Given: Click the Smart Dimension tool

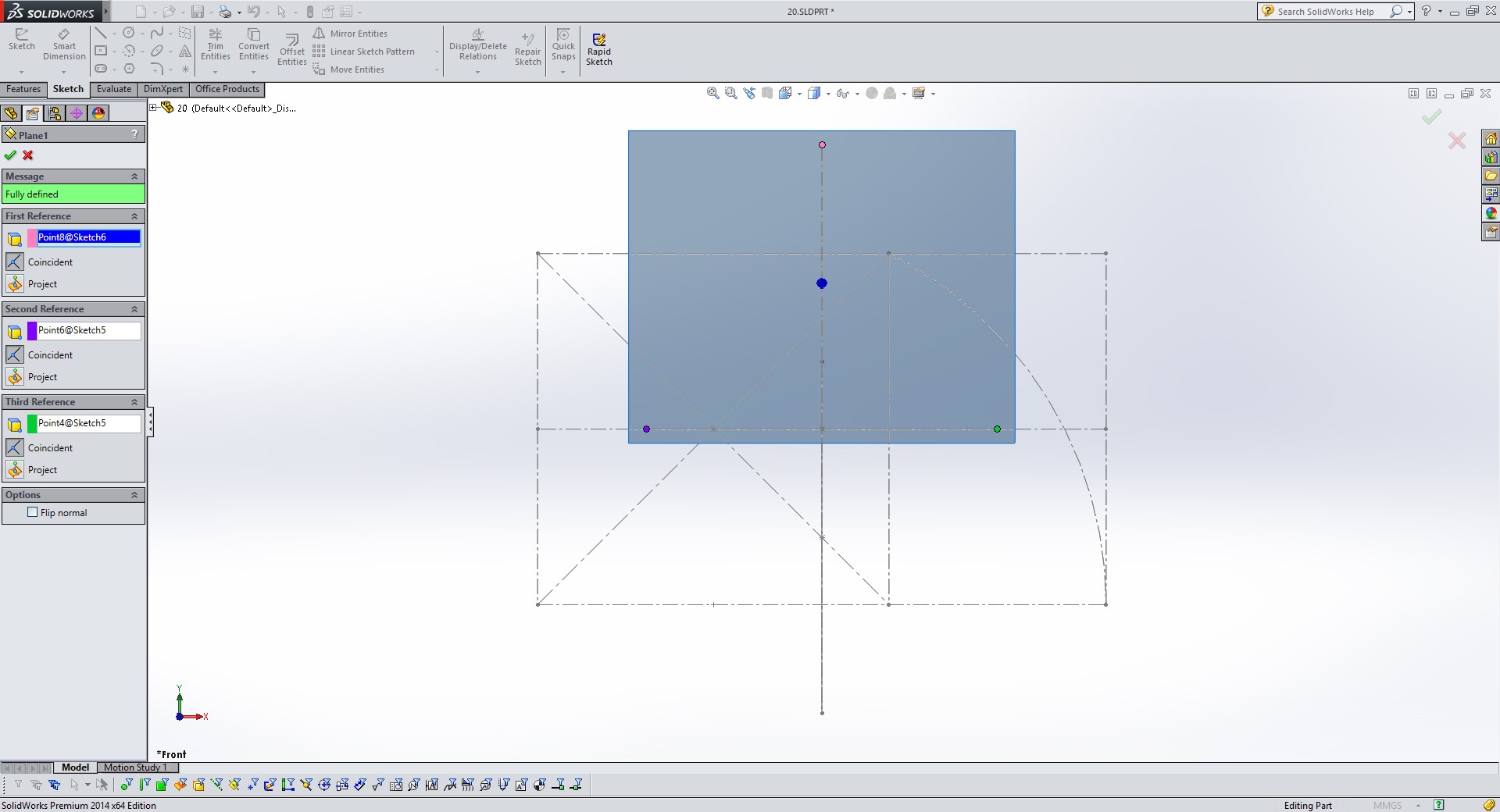Looking at the screenshot, I should click(x=64, y=45).
